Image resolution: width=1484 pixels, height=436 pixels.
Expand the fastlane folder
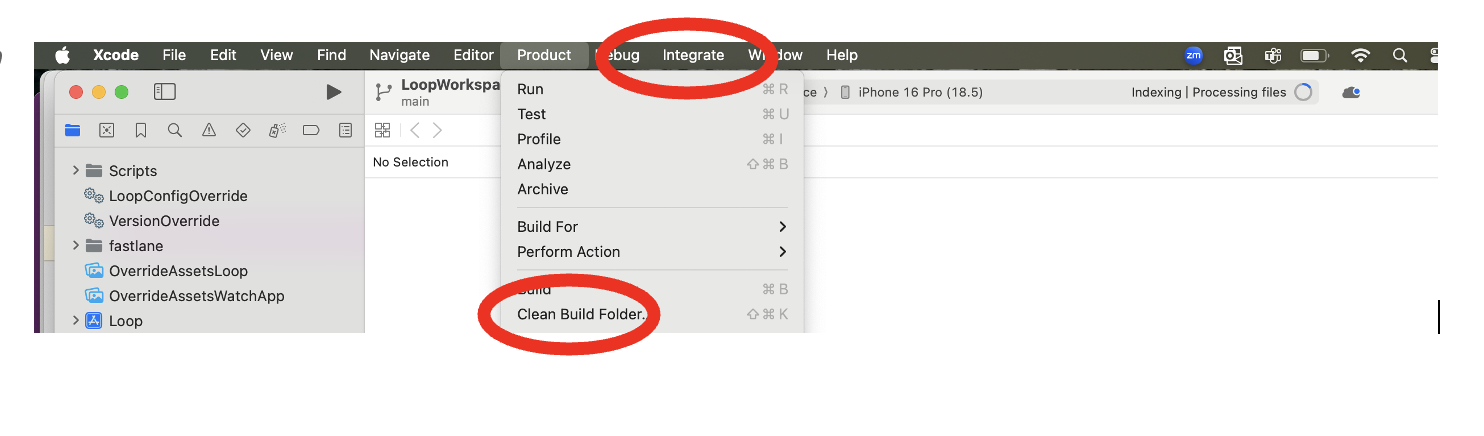pyautogui.click(x=76, y=246)
